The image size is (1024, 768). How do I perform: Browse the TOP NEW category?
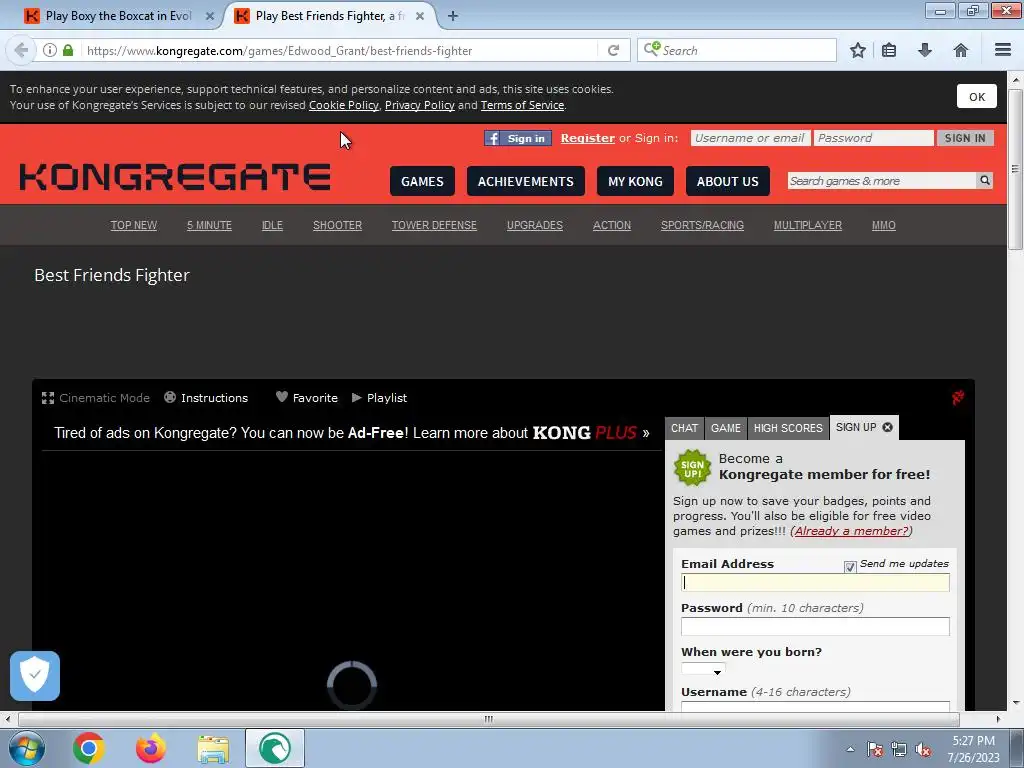coord(133,225)
